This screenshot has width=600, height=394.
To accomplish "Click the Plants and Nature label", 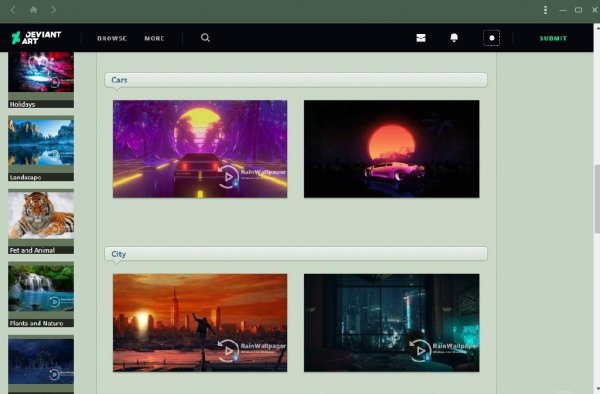I will [36, 323].
